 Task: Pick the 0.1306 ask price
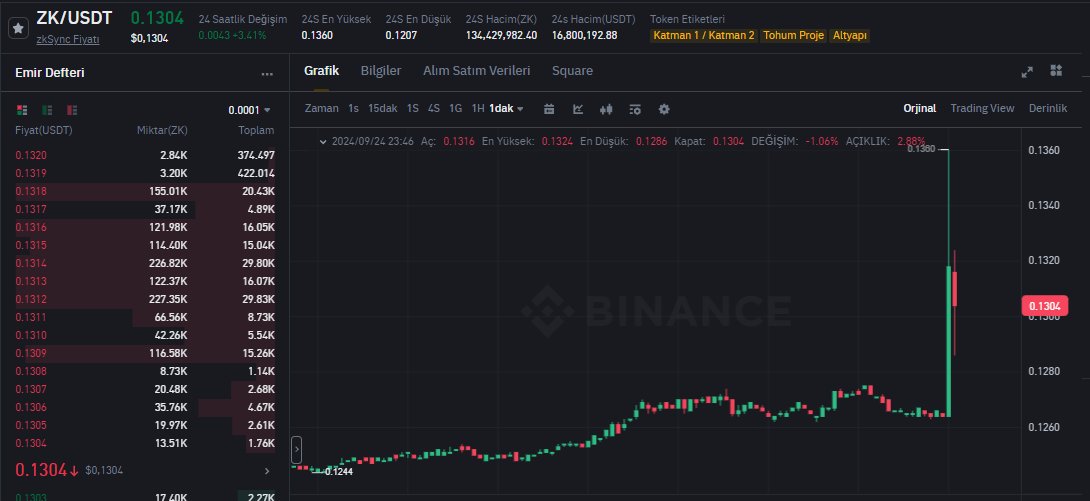(x=145, y=407)
